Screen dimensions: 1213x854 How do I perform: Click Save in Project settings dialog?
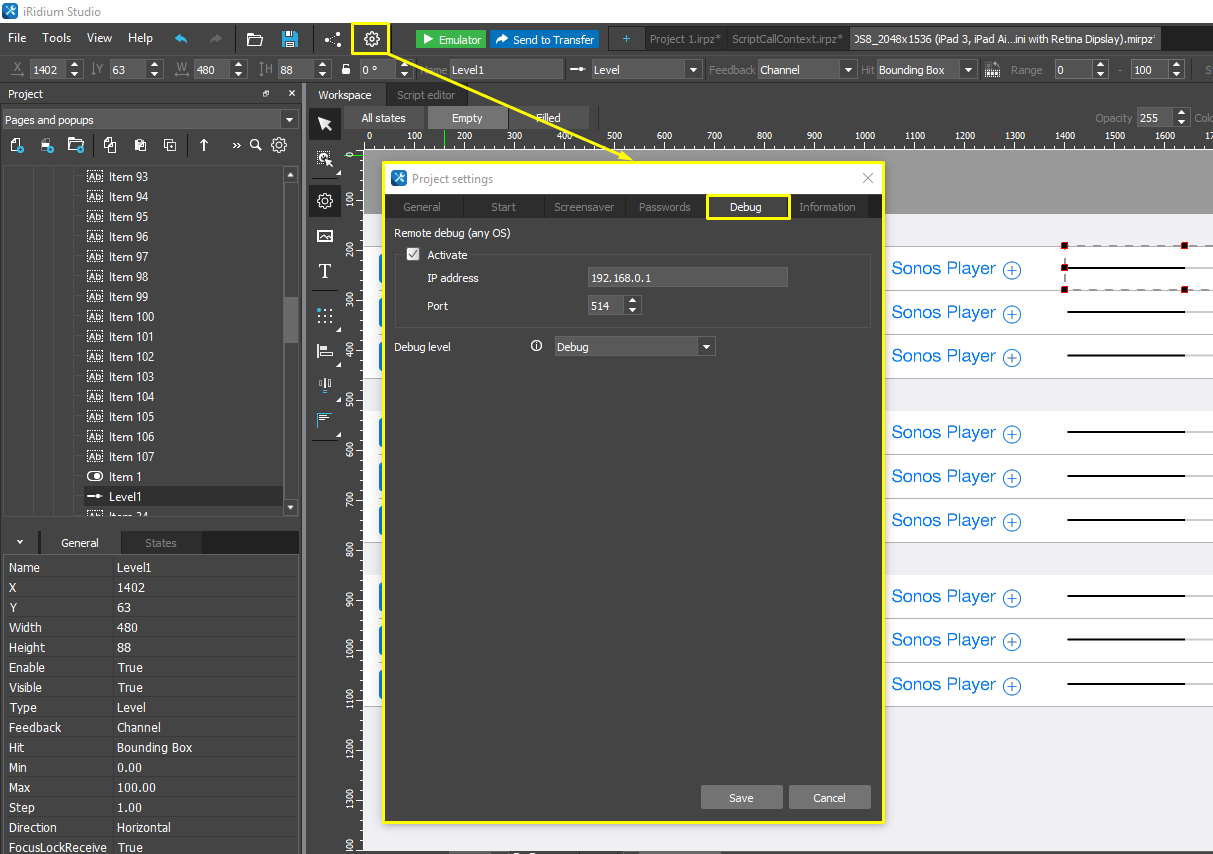point(741,798)
